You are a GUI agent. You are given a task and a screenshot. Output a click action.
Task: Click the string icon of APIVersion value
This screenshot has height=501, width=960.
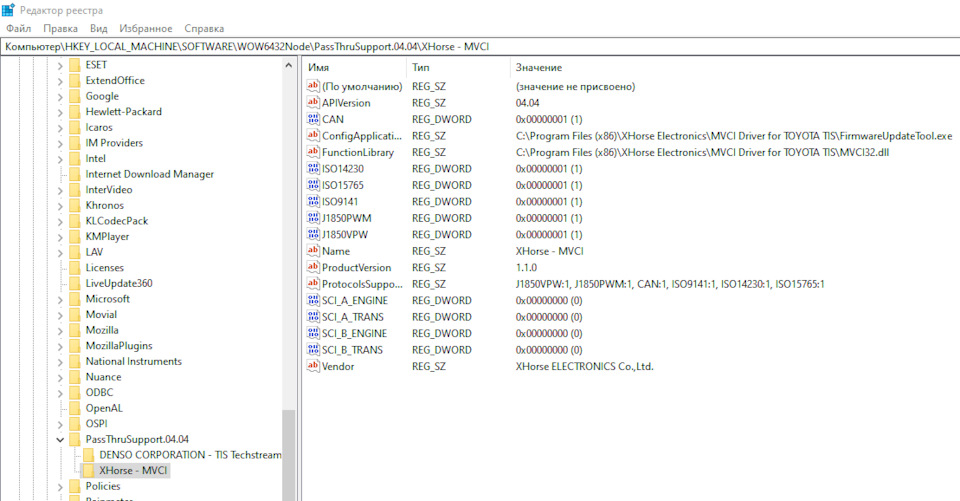[313, 102]
